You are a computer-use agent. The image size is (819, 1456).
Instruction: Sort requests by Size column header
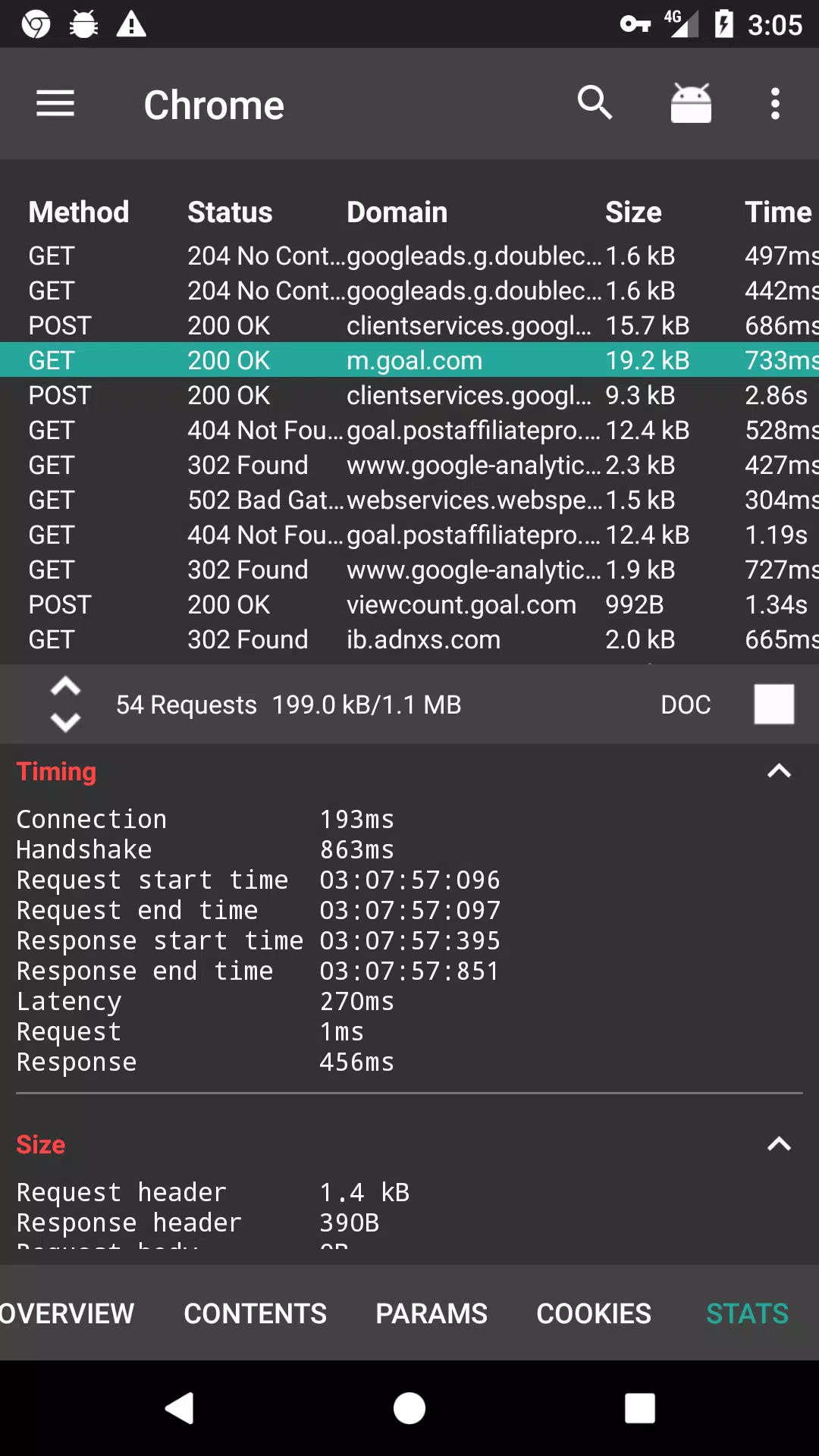tap(633, 212)
